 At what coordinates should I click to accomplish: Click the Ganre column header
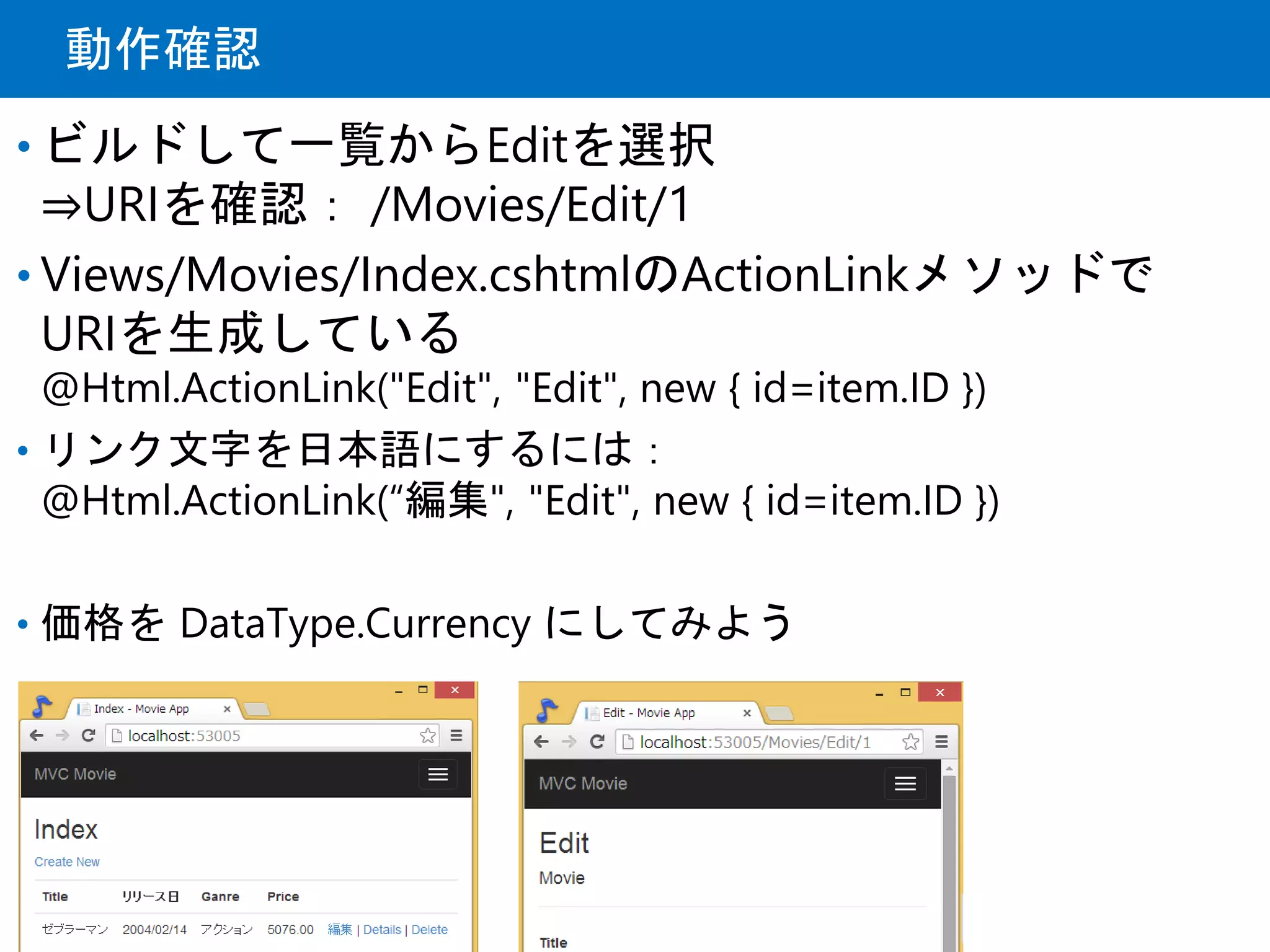(220, 897)
